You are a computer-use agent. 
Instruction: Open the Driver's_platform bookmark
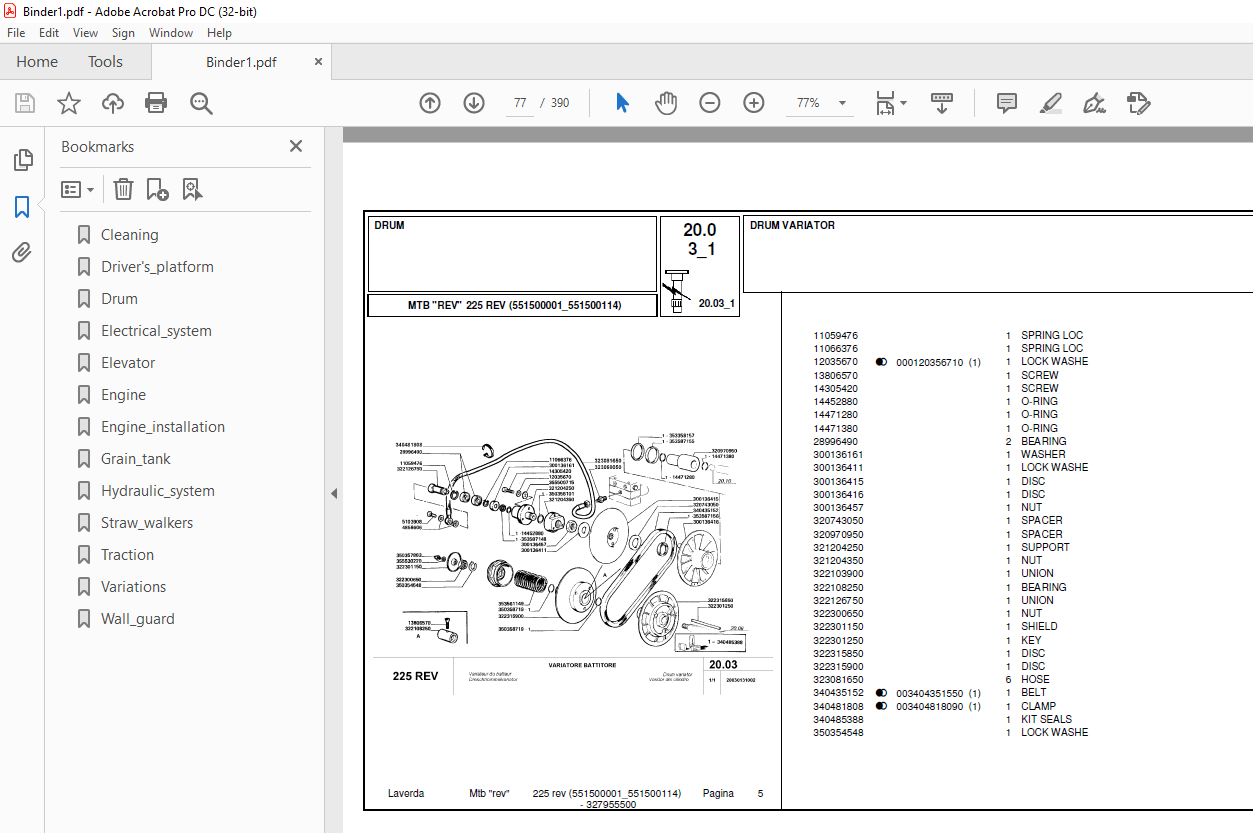pyautogui.click(x=157, y=267)
